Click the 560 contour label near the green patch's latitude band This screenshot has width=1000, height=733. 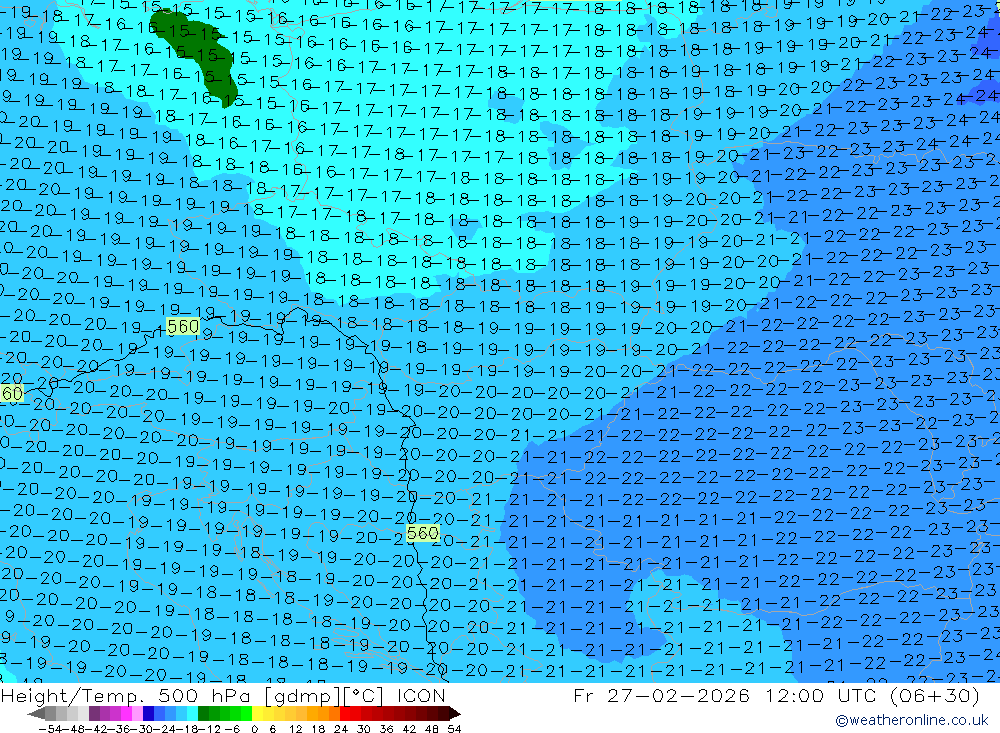coord(182,327)
